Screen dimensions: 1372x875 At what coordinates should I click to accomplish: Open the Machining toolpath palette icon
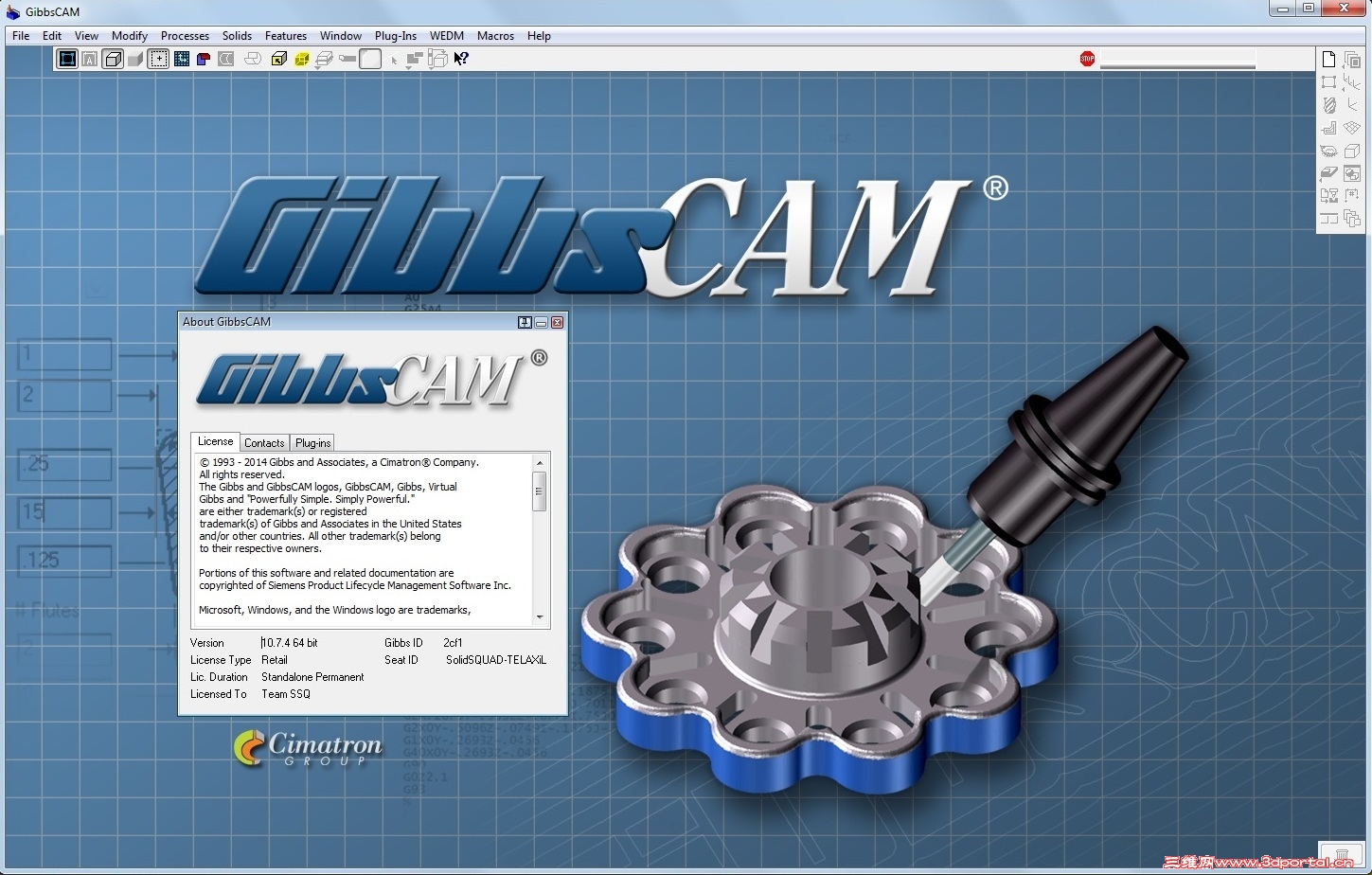point(1329,128)
